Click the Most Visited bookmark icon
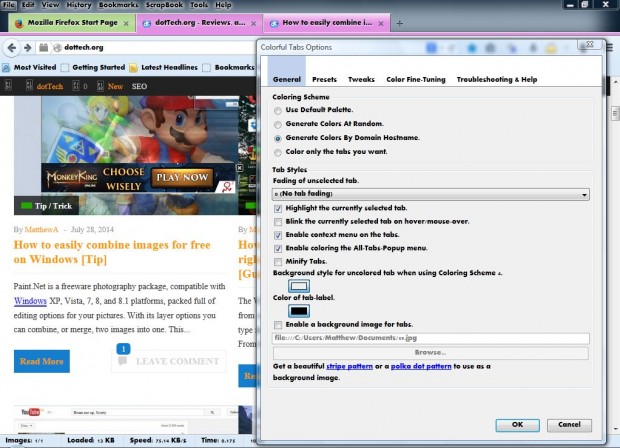Viewport: 620px width, 448px height. pyautogui.click(x=6, y=68)
